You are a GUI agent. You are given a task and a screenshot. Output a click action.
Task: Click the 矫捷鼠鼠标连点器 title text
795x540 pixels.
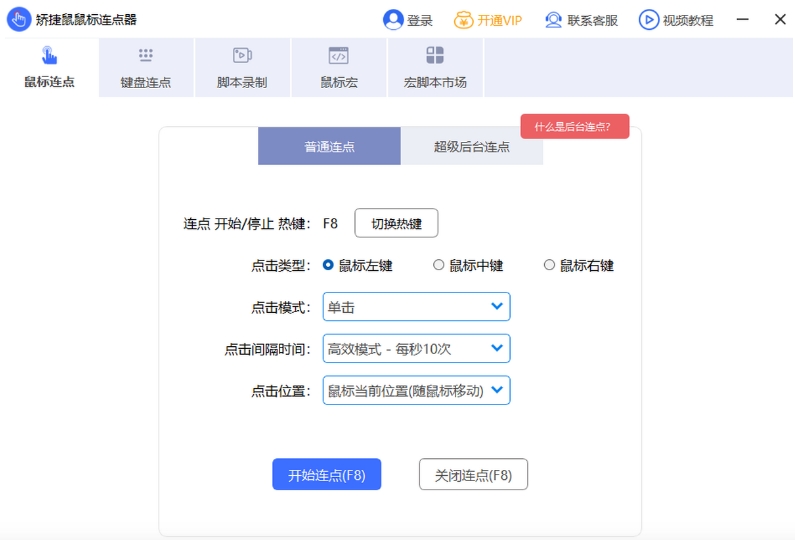click(x=86, y=20)
